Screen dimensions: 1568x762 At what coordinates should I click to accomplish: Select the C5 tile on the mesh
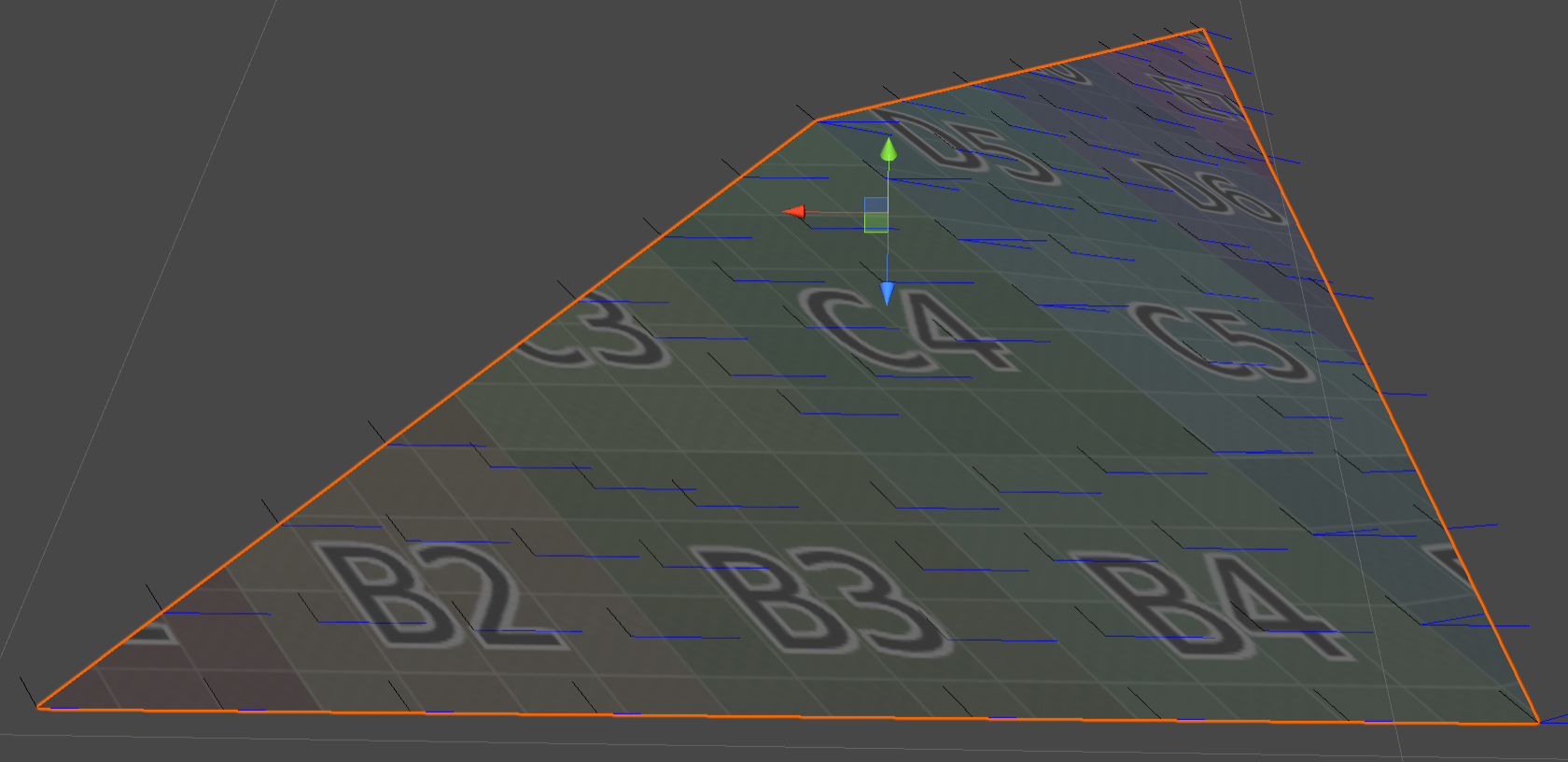coord(1223,341)
